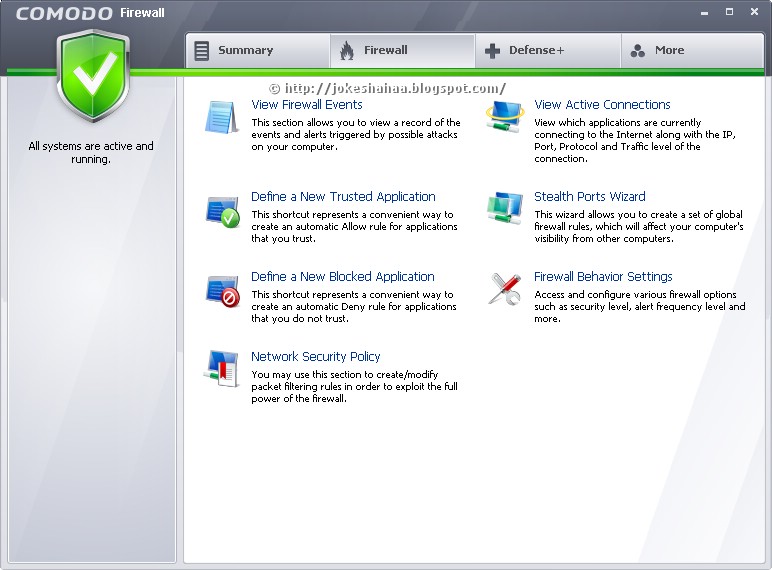The width and height of the screenshot is (772, 570).
Task: Click the description 'View which applications are currently connecting'
Action: click(x=635, y=140)
